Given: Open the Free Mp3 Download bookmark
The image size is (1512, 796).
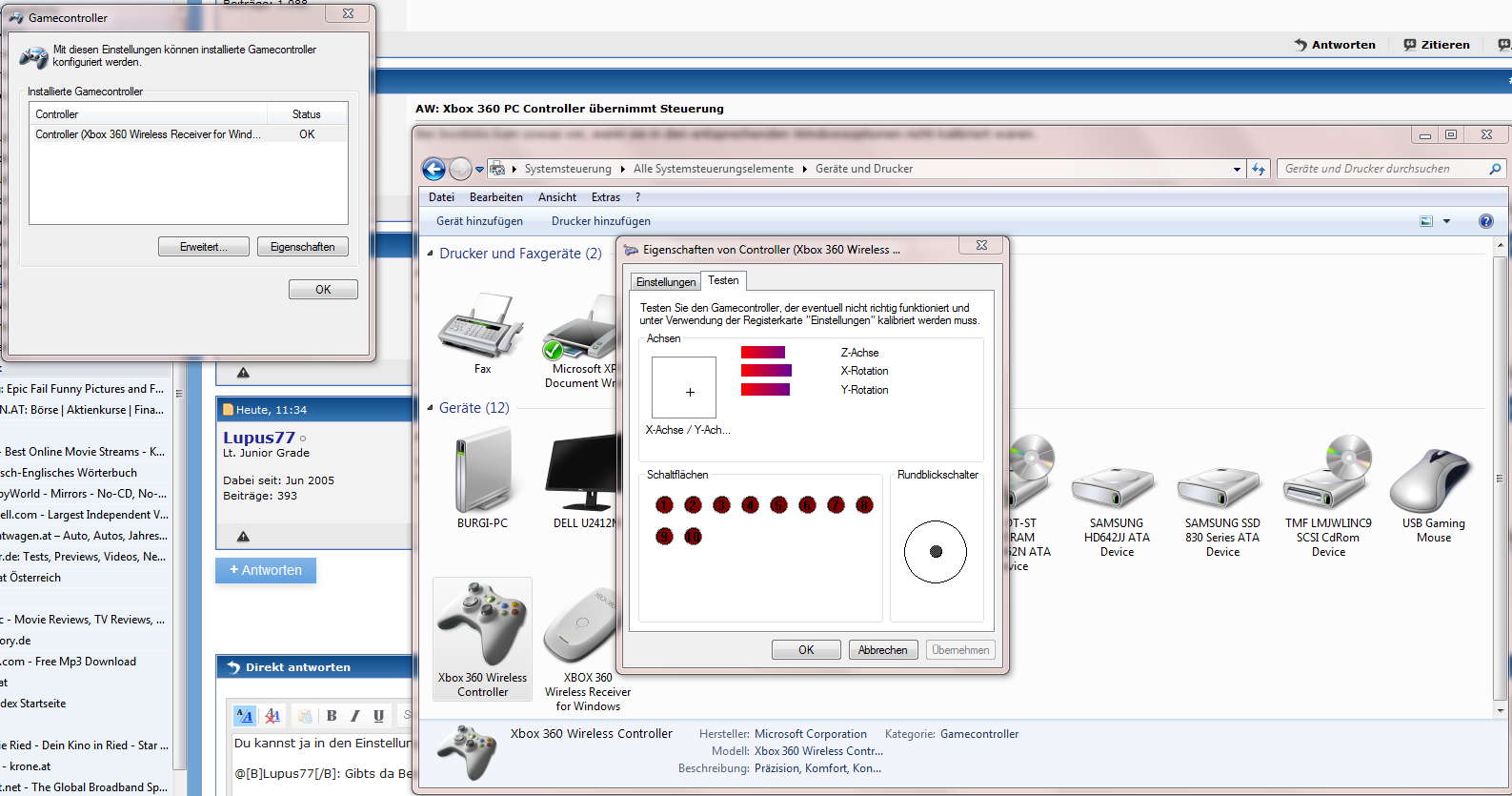Looking at the screenshot, I should (x=69, y=662).
